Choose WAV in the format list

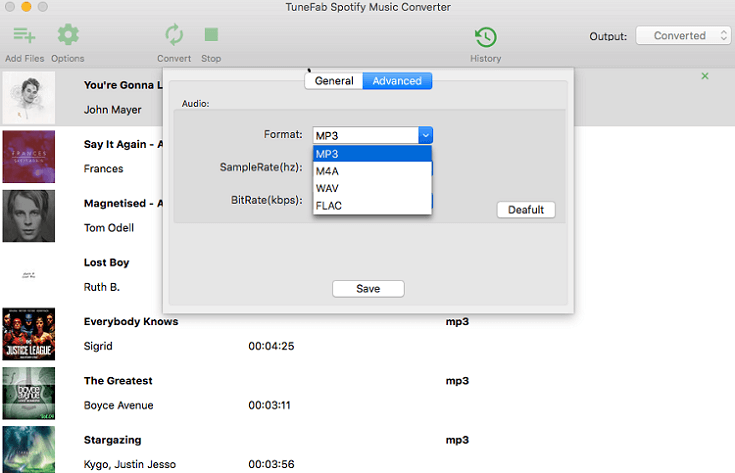pos(372,188)
